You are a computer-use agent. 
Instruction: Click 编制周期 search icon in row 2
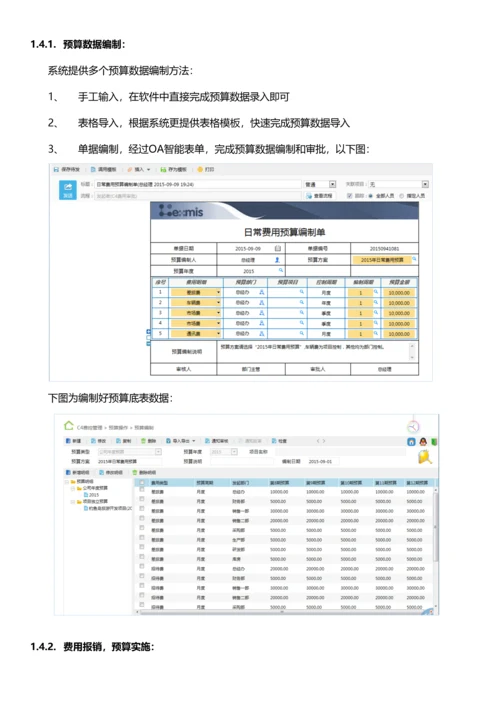[x=375, y=303]
